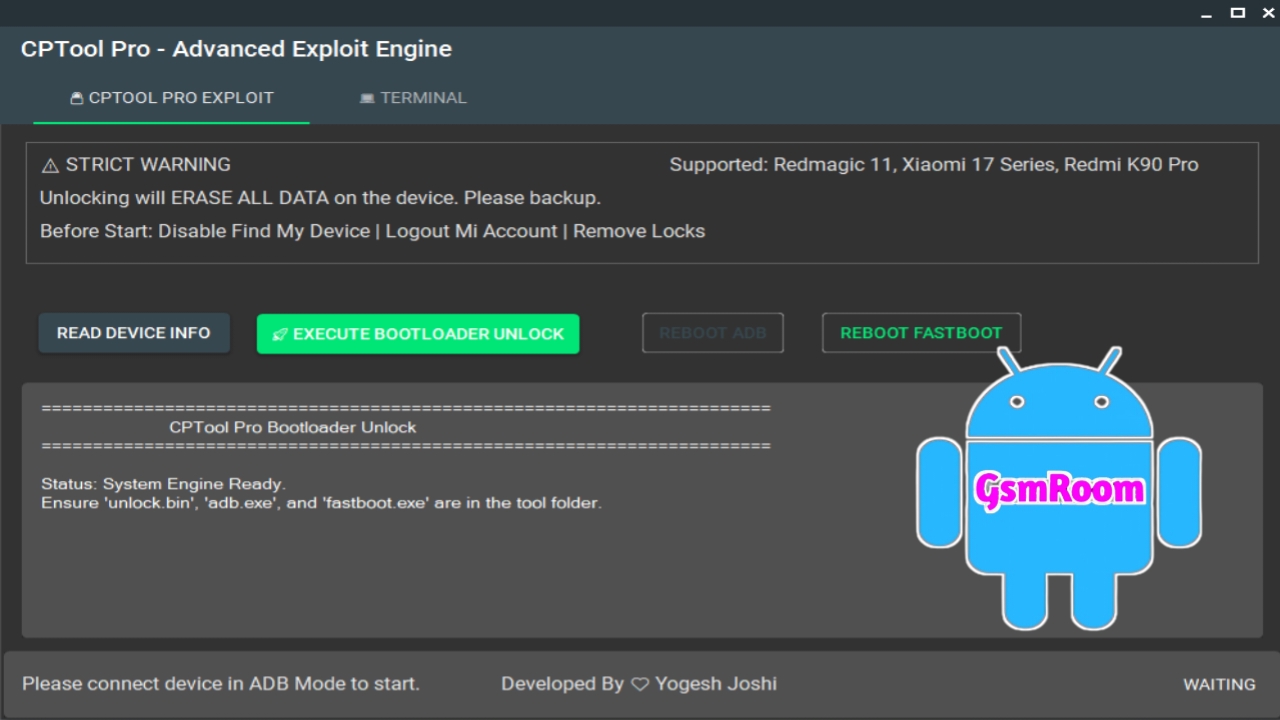Minimize the CPTool Pro window
Viewport: 1280px width, 720px height.
tap(1205, 13)
